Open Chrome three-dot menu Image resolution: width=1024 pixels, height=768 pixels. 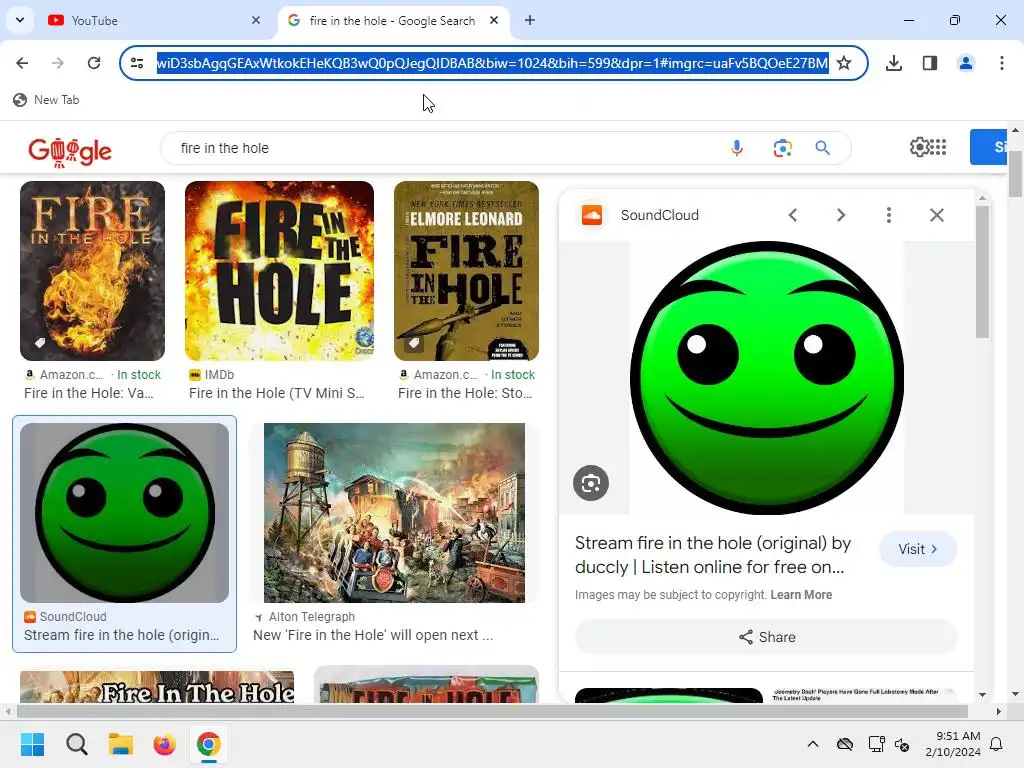click(x=1002, y=63)
